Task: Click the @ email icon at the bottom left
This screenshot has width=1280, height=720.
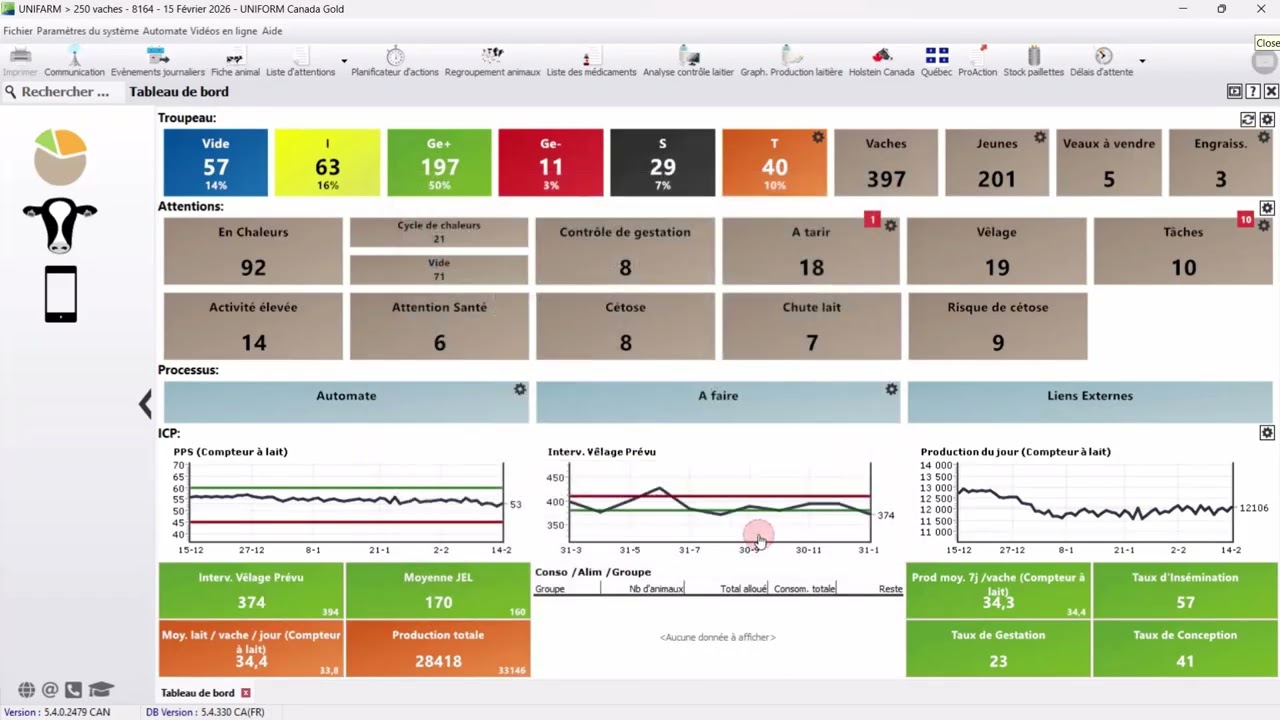Action: pyautogui.click(x=50, y=690)
